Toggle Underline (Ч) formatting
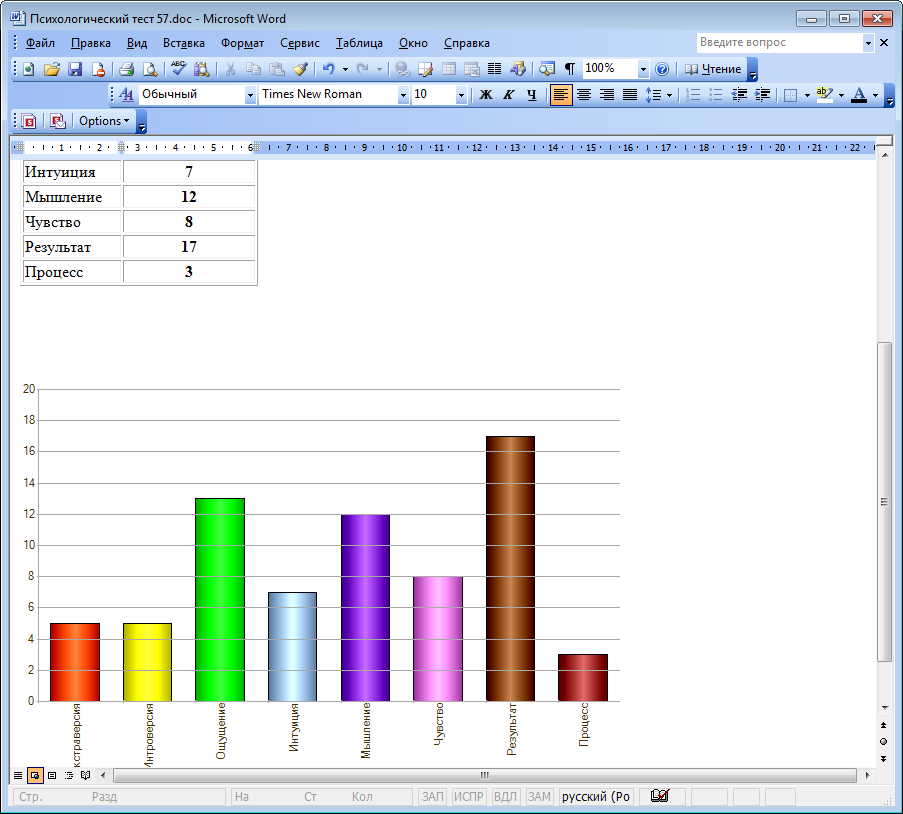The image size is (903, 814). click(532, 94)
